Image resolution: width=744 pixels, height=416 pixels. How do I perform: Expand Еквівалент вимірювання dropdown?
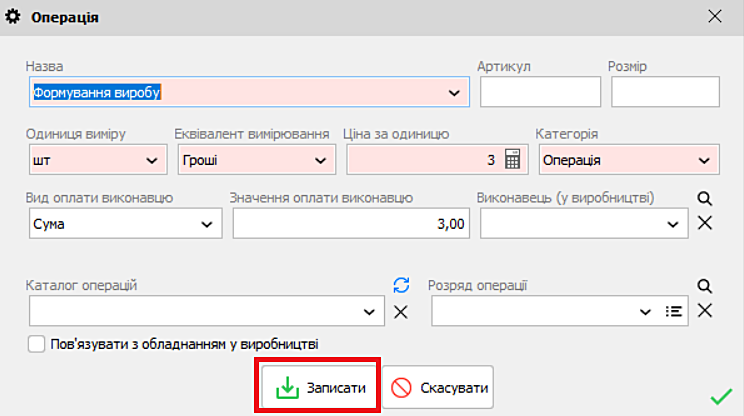click(x=320, y=159)
